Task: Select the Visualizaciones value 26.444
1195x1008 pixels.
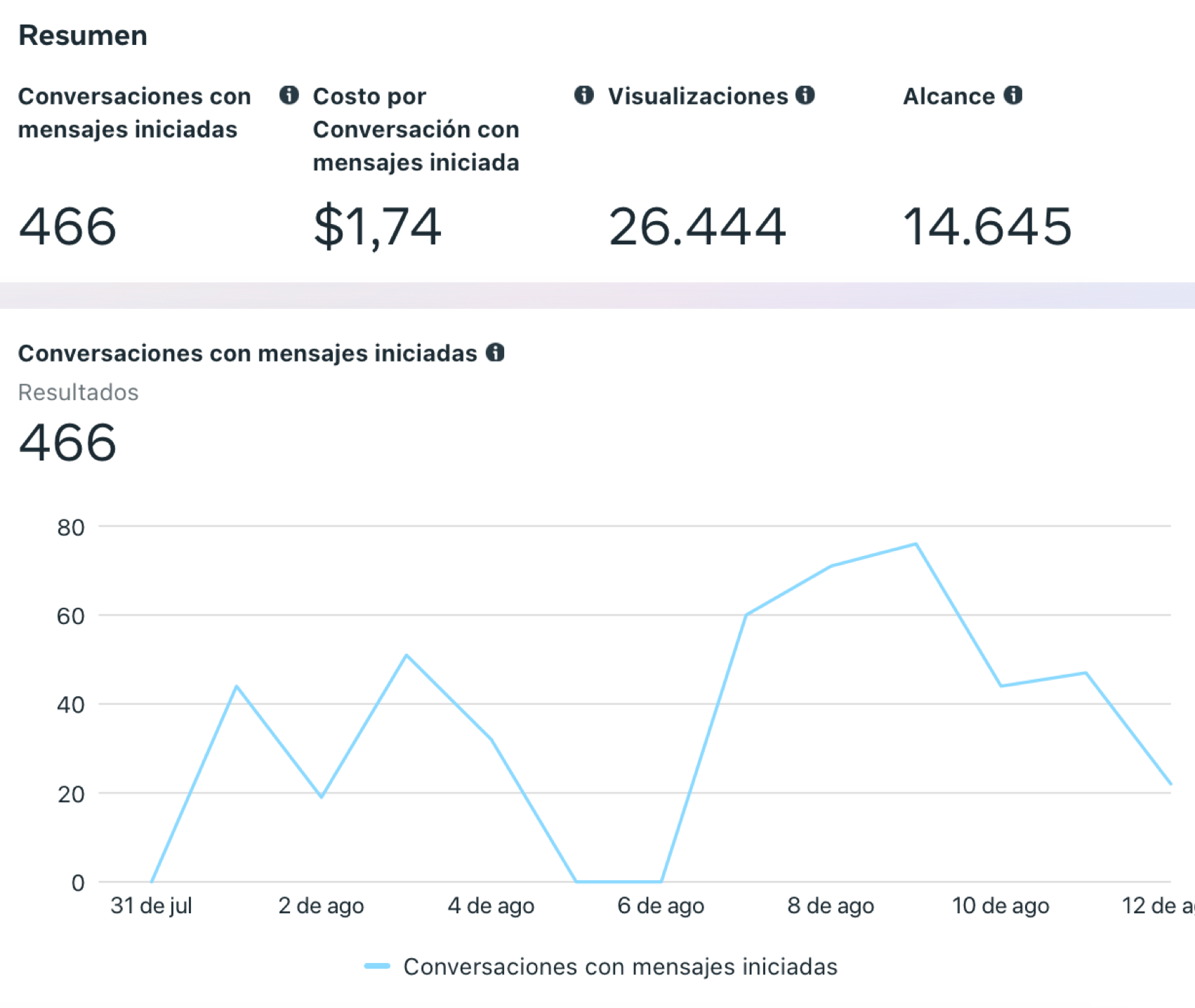Action: (696, 227)
